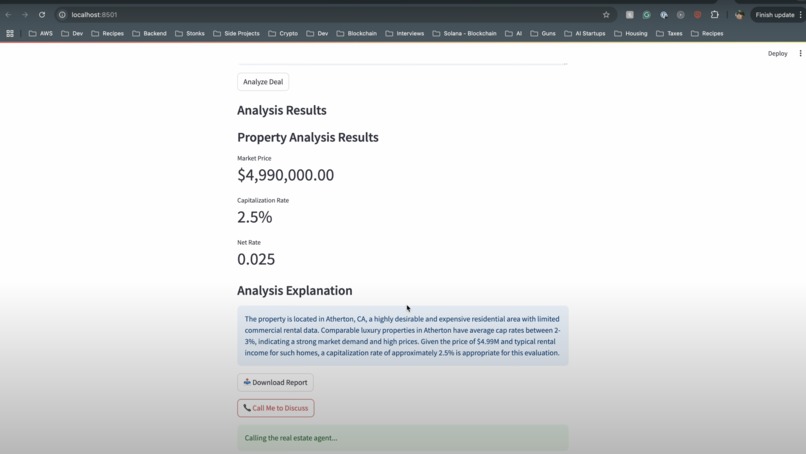Bookmark this page with the star
Image resolution: width=806 pixels, height=454 pixels.
point(606,15)
